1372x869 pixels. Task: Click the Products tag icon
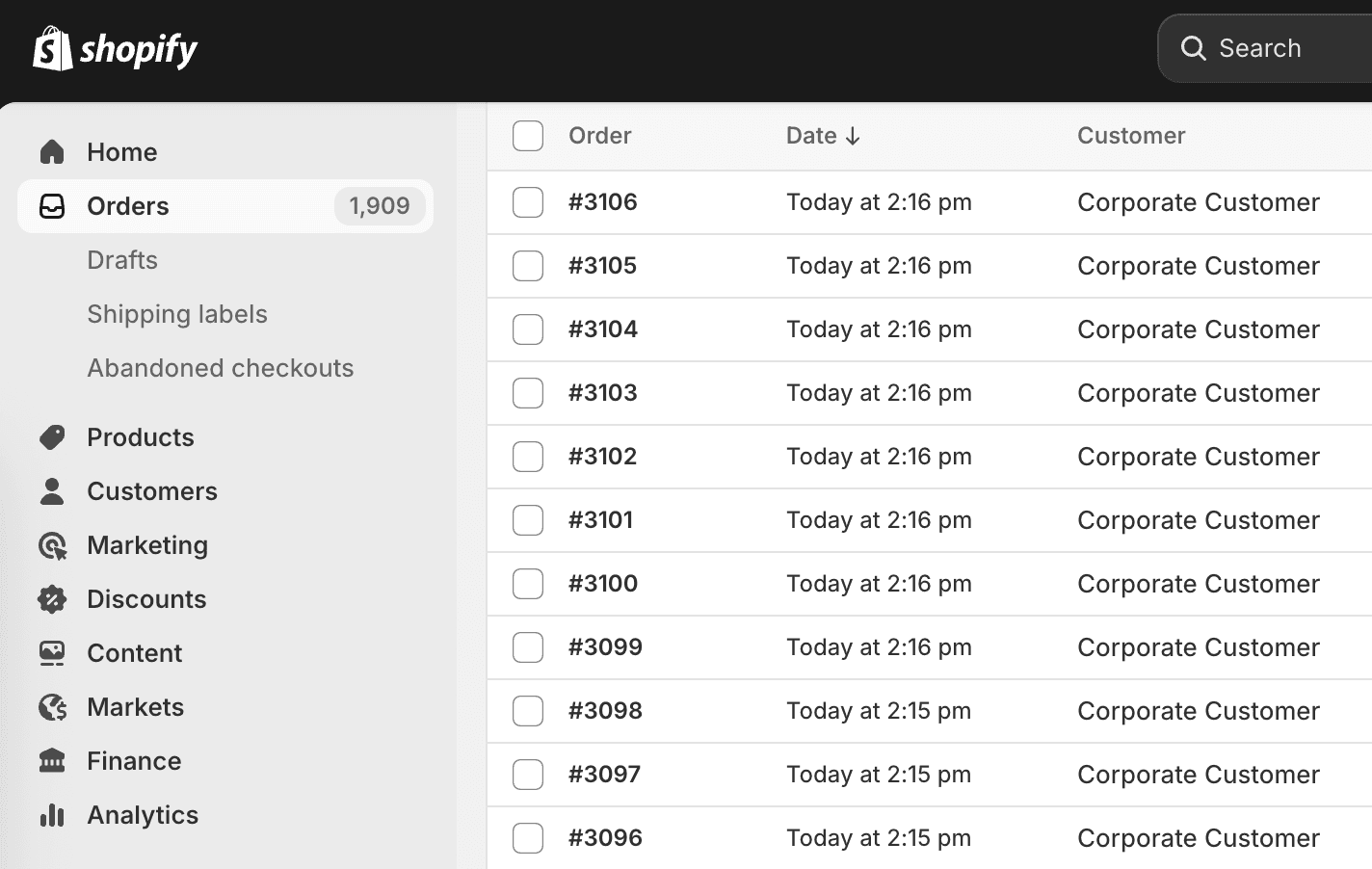coord(52,437)
